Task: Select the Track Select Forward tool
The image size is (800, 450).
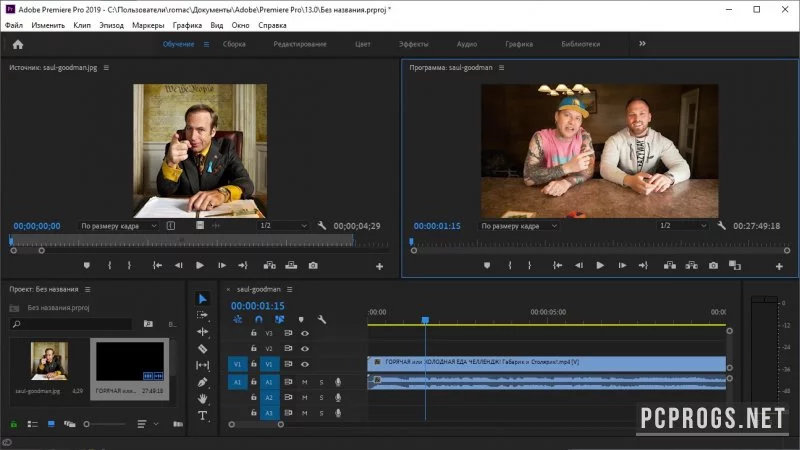Action: tap(203, 315)
